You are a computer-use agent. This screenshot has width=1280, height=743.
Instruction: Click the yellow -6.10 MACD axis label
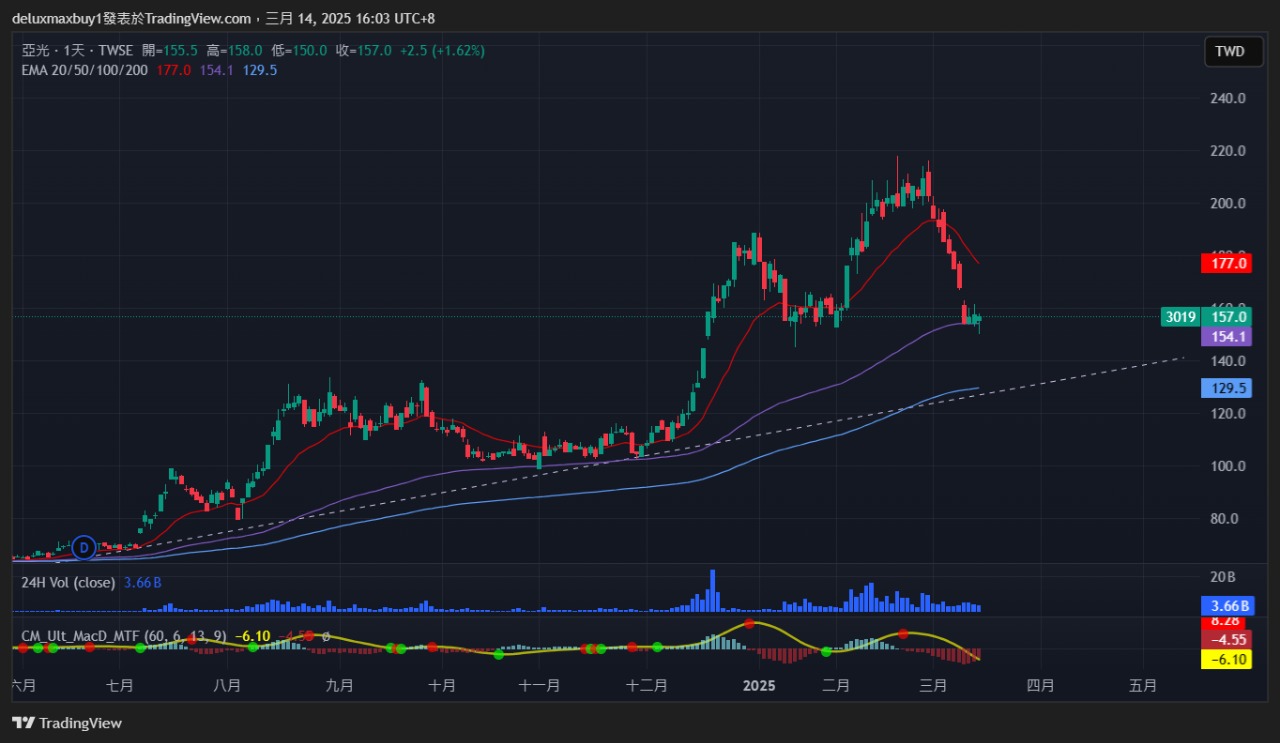point(1228,659)
